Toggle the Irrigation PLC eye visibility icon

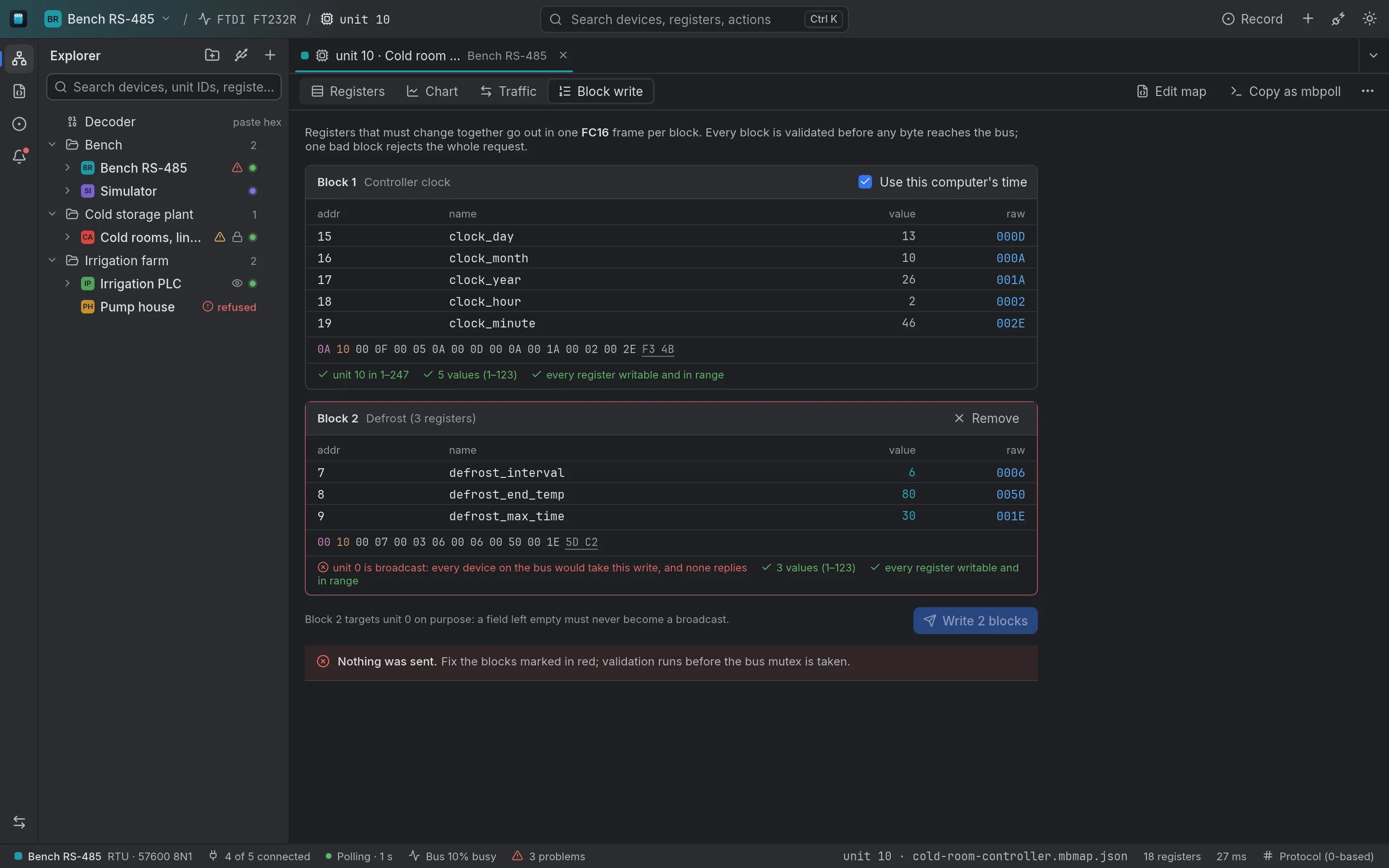point(237,284)
